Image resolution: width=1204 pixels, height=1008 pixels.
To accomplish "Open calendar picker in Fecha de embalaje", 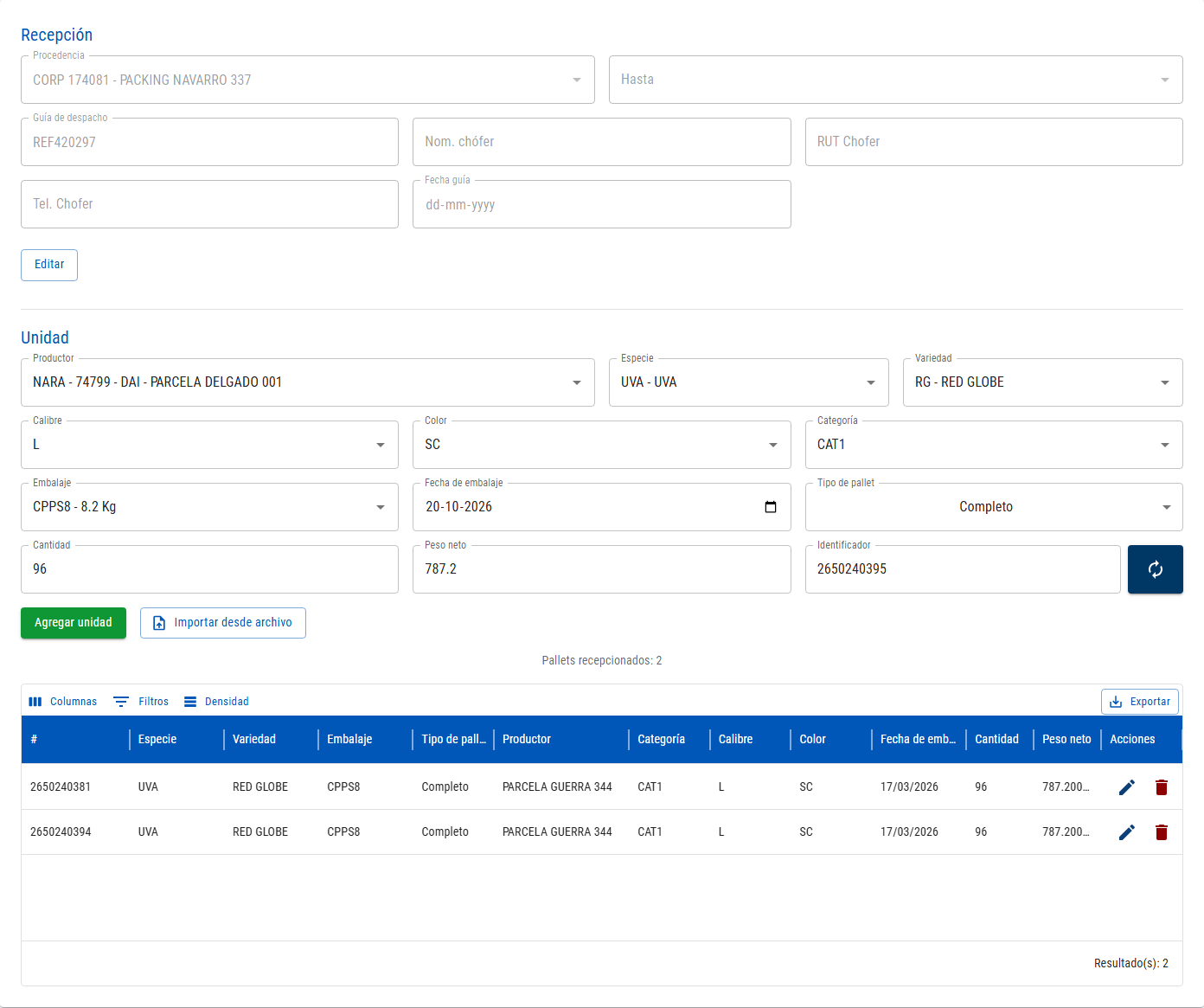I will pos(771,507).
